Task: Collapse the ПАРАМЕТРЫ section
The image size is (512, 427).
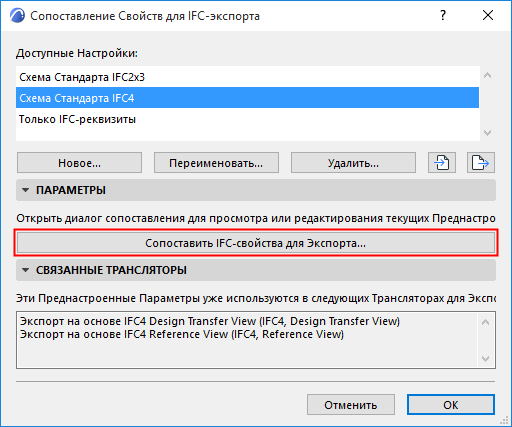Action: coord(25,190)
